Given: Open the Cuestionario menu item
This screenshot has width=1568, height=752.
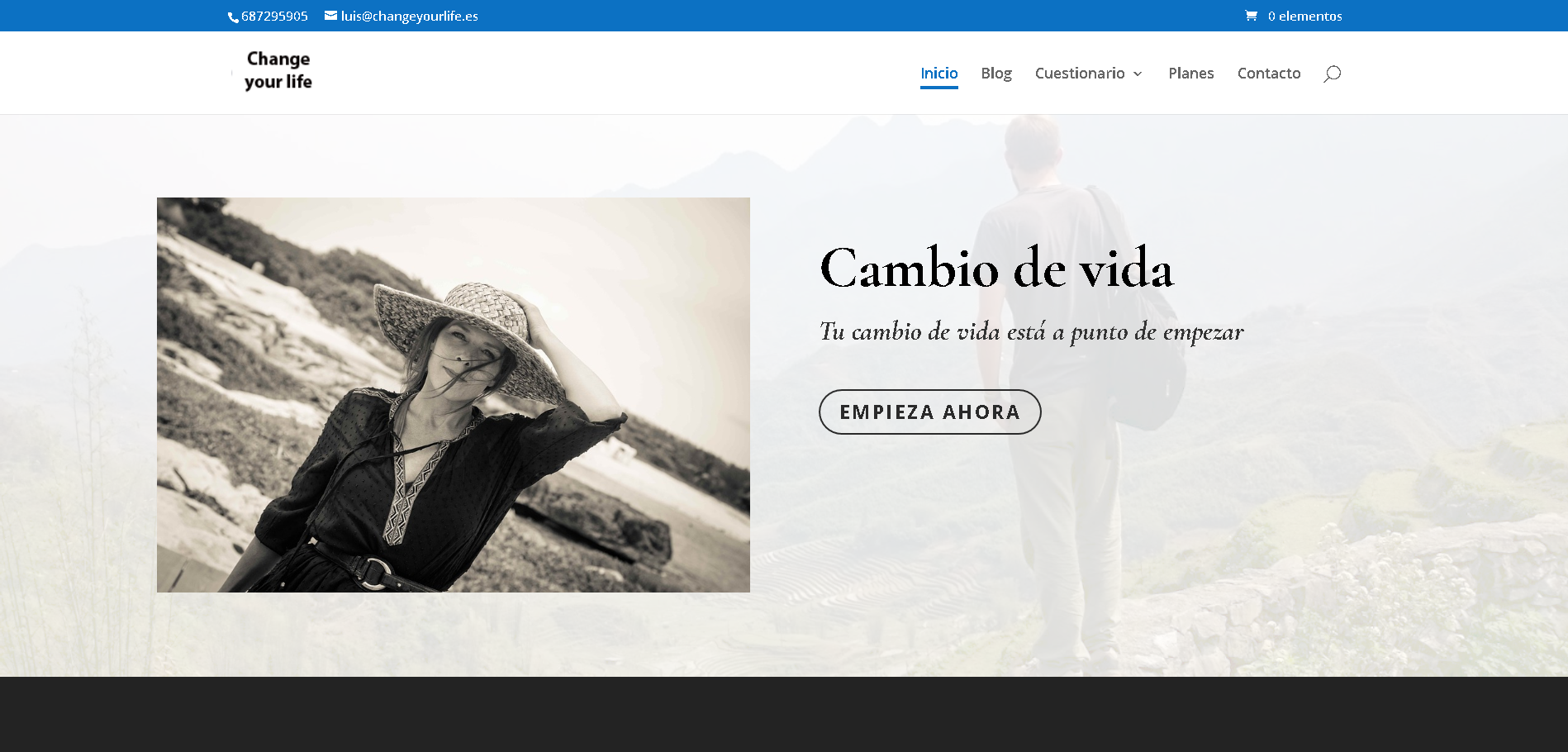Looking at the screenshot, I should coord(1080,74).
